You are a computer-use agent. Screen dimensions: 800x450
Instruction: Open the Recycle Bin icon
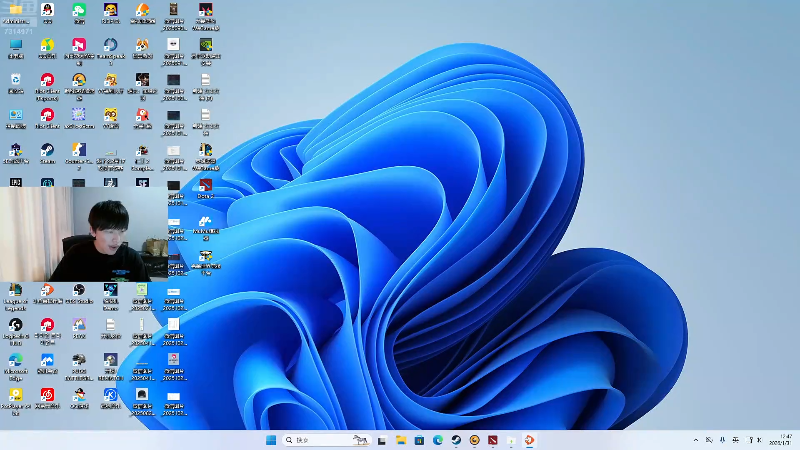click(16, 80)
